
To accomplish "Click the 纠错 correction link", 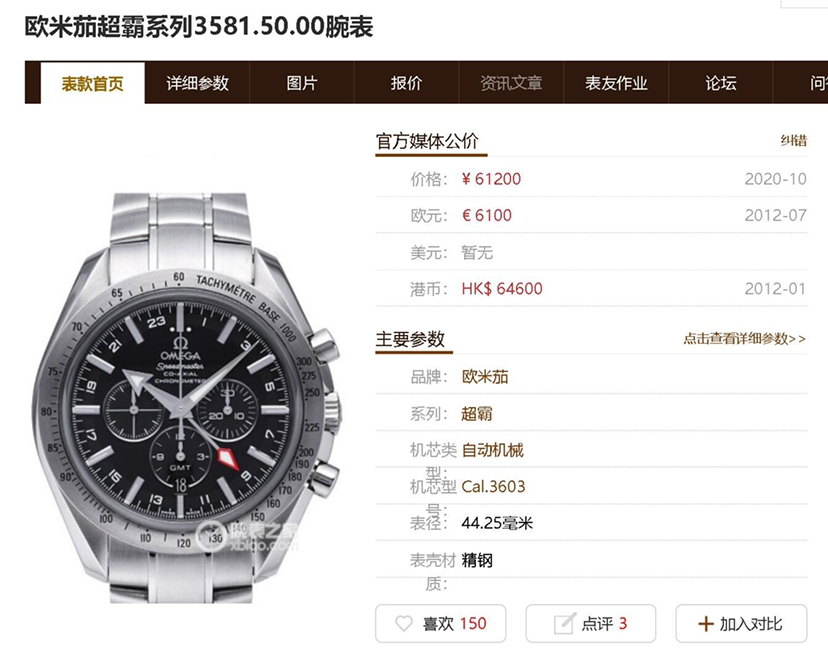I will point(794,140).
